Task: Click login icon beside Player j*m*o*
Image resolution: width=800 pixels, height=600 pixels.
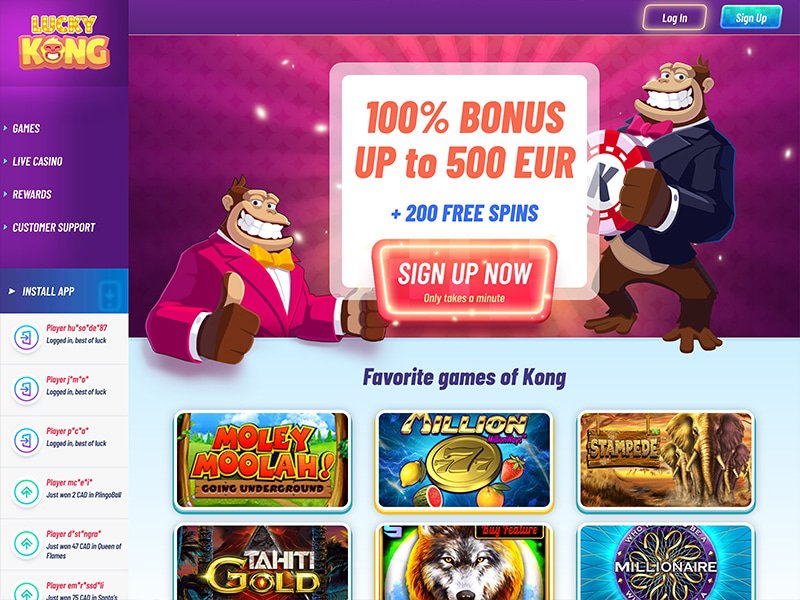Action: coord(27,389)
